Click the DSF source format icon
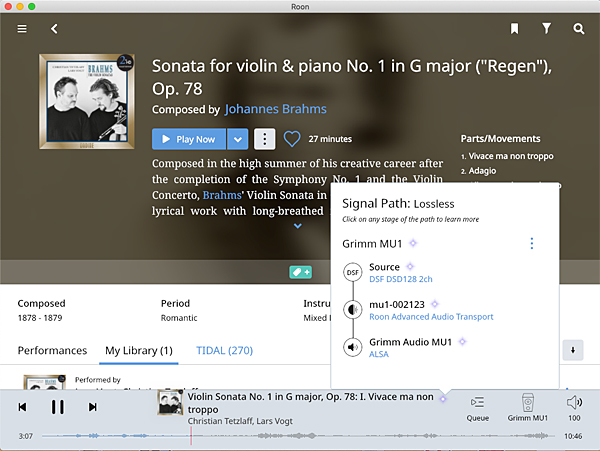Image resolution: width=600 pixels, height=451 pixels. [352, 272]
